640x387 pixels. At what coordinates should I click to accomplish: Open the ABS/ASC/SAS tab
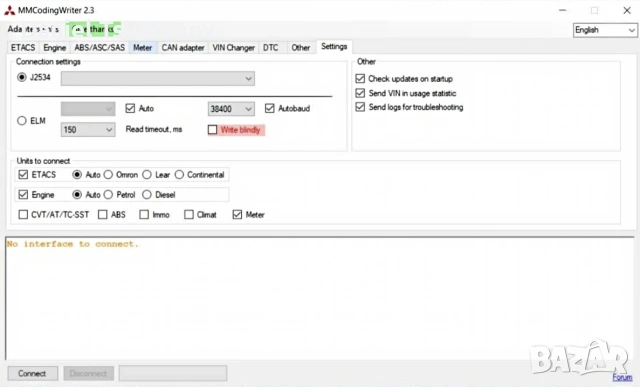click(100, 48)
